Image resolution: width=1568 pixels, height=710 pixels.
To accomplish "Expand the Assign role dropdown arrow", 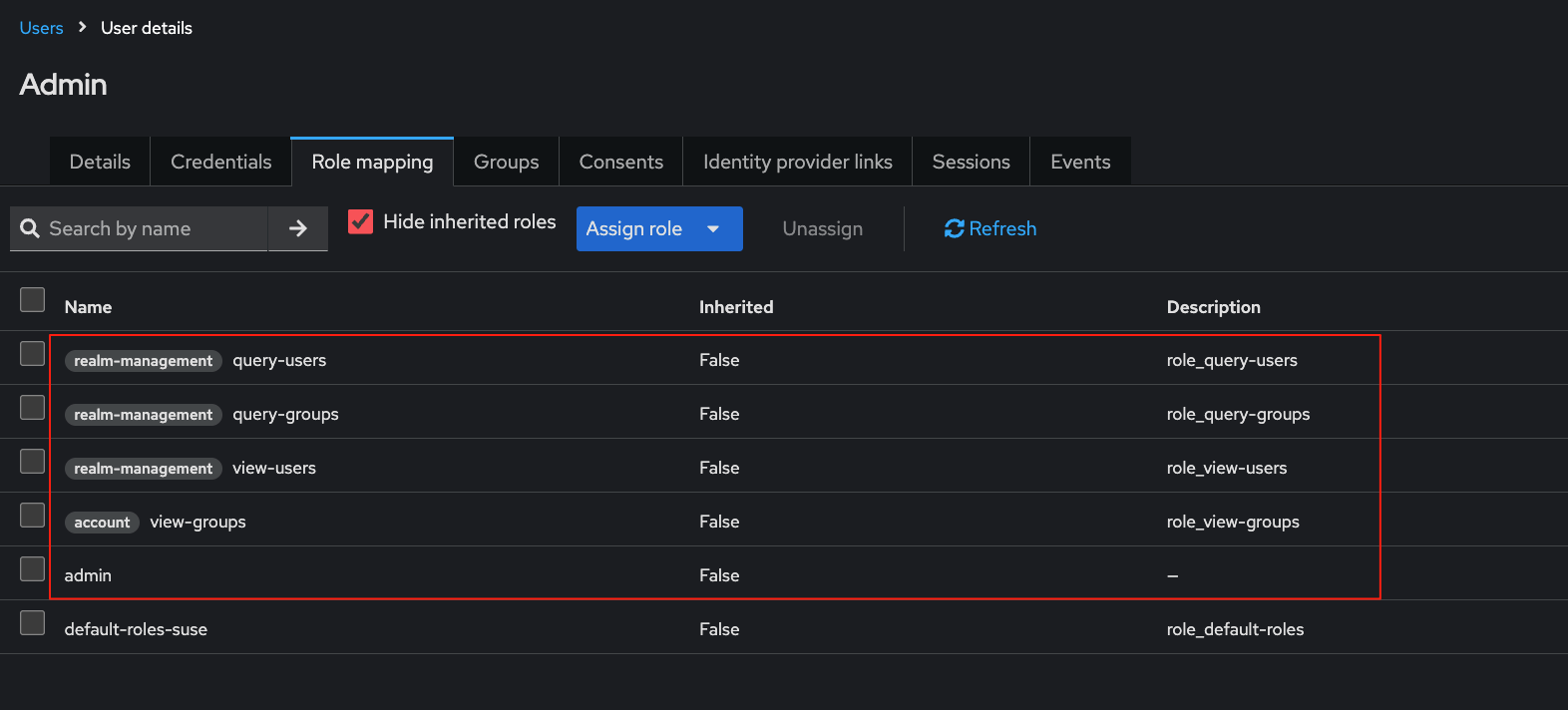I will pyautogui.click(x=713, y=228).
